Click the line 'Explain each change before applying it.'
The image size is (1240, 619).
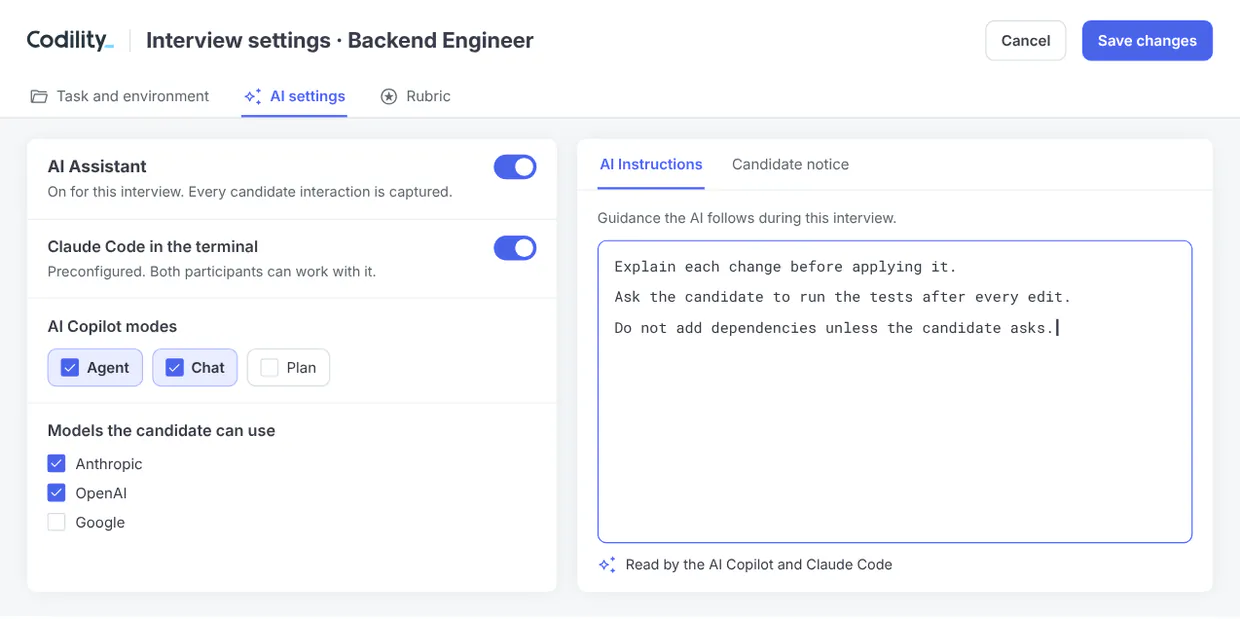(x=786, y=267)
